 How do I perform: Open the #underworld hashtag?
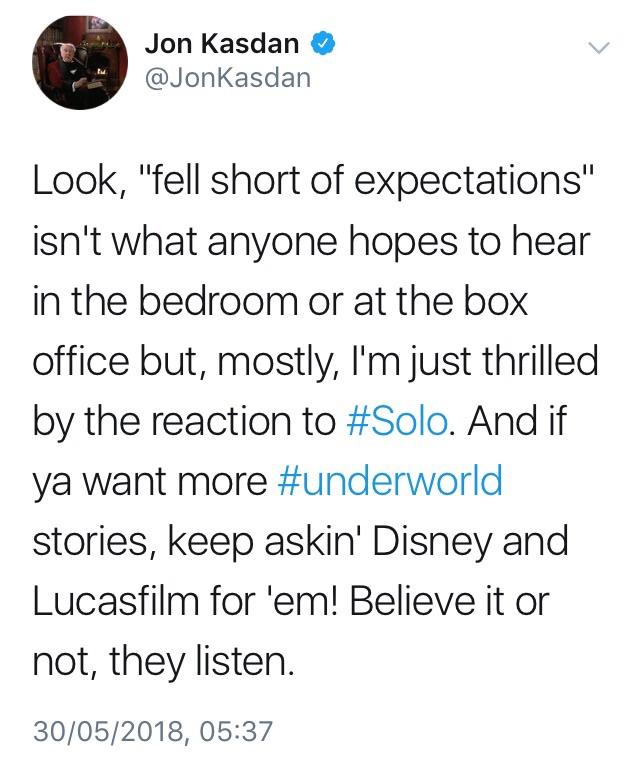(x=388, y=481)
